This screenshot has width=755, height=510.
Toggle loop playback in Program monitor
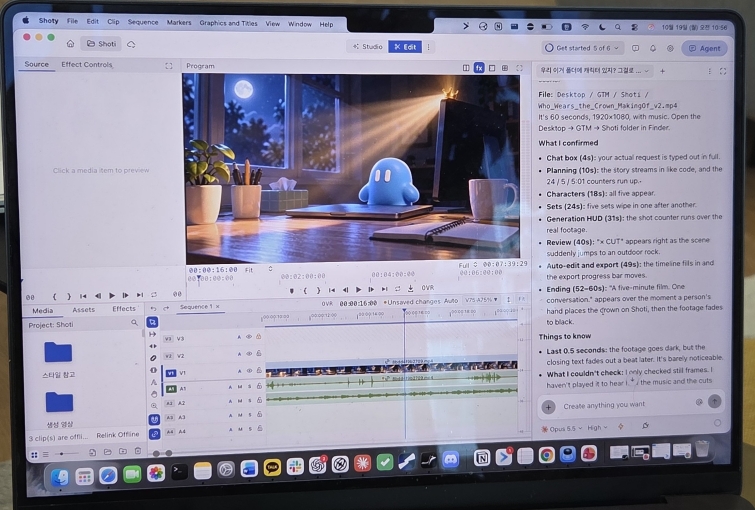point(397,289)
